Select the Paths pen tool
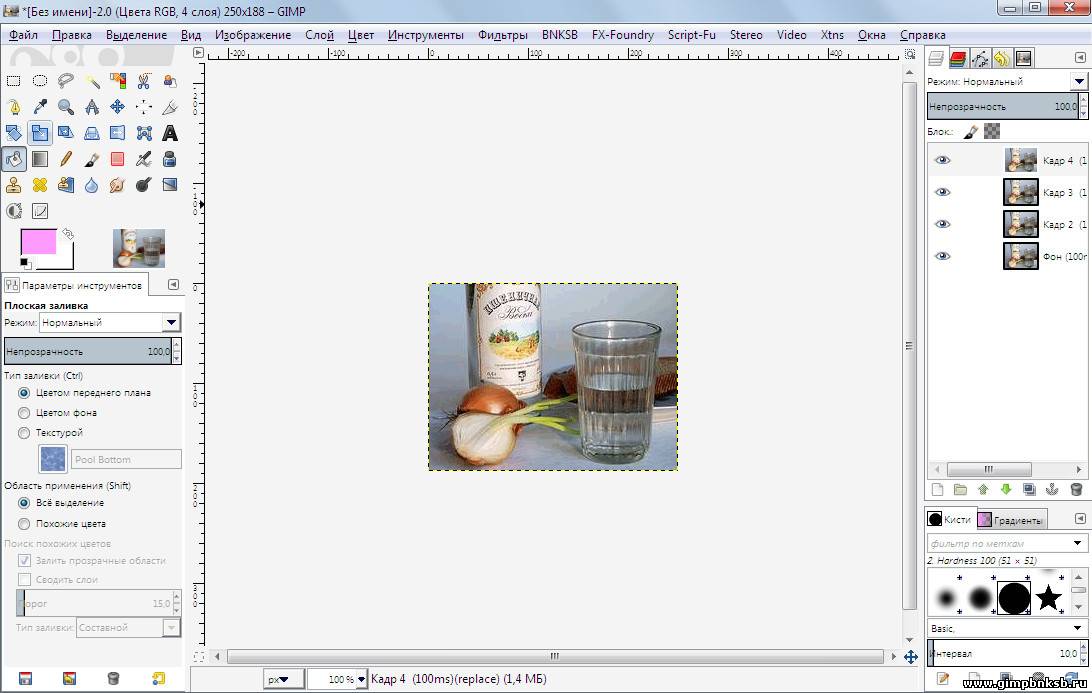 pyautogui.click(x=13, y=107)
